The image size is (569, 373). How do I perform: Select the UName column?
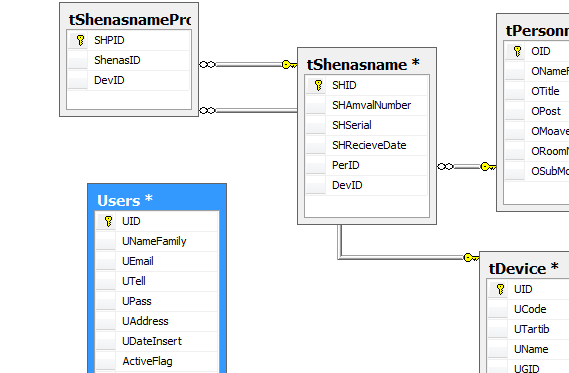coord(529,349)
